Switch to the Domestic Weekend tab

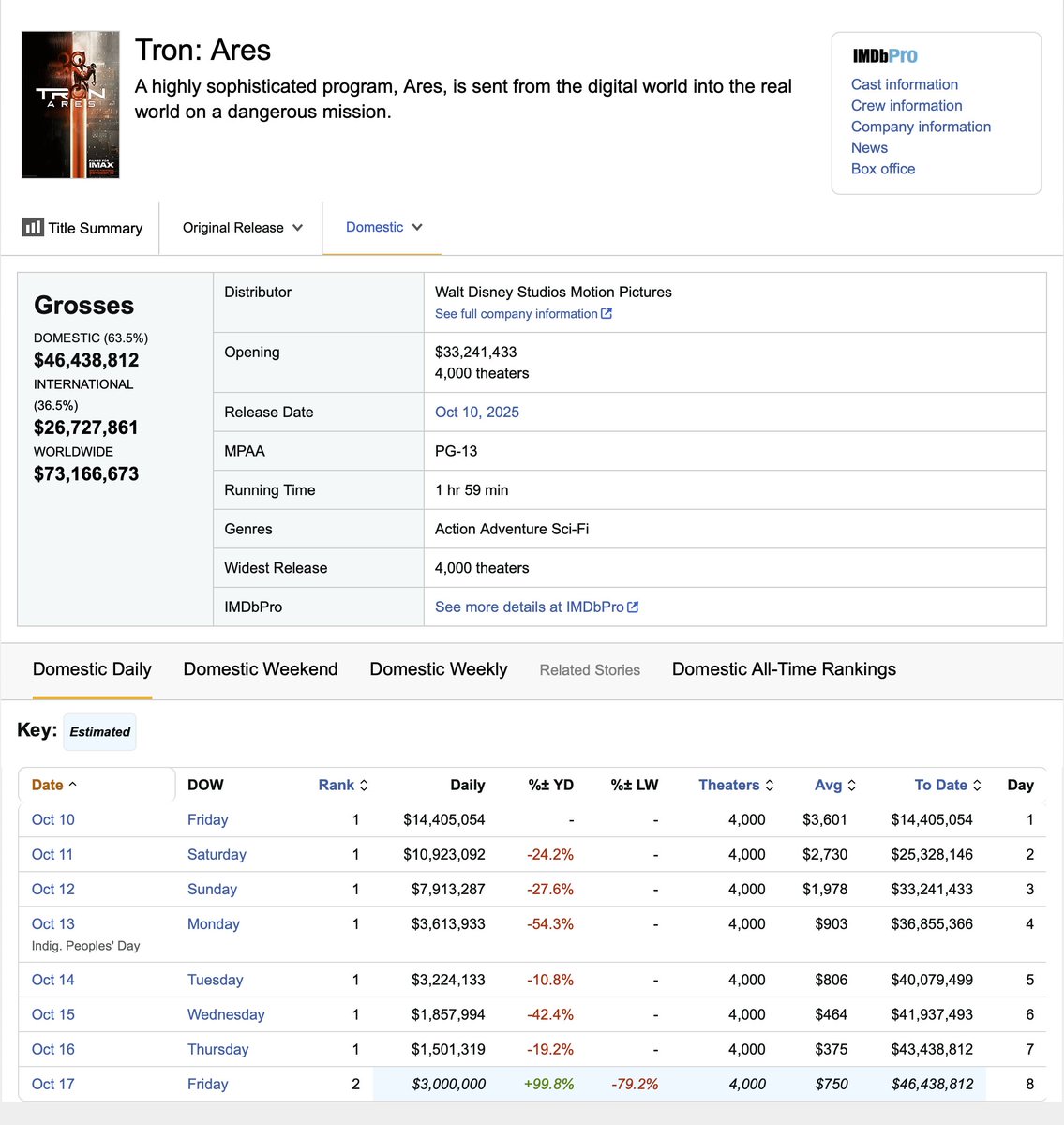[261, 669]
